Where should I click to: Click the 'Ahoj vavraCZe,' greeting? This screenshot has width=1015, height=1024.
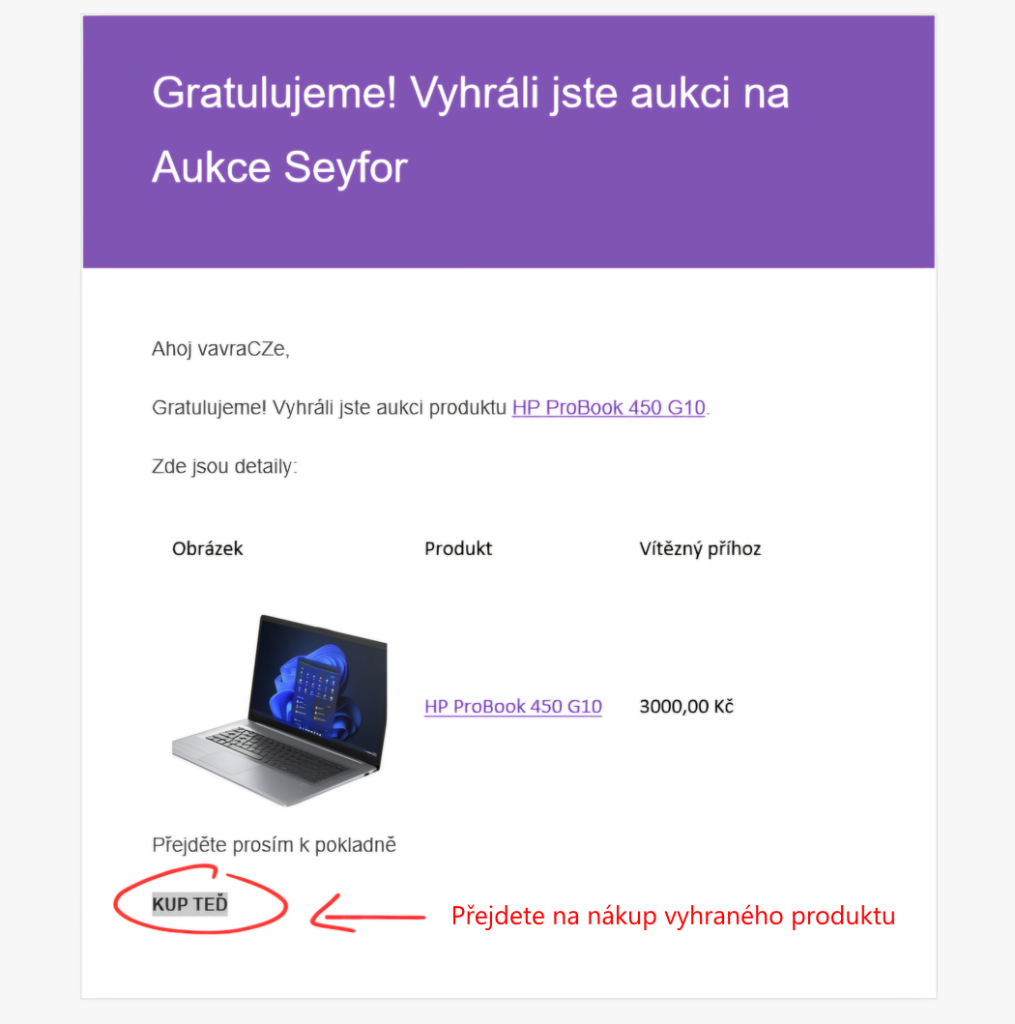220,349
